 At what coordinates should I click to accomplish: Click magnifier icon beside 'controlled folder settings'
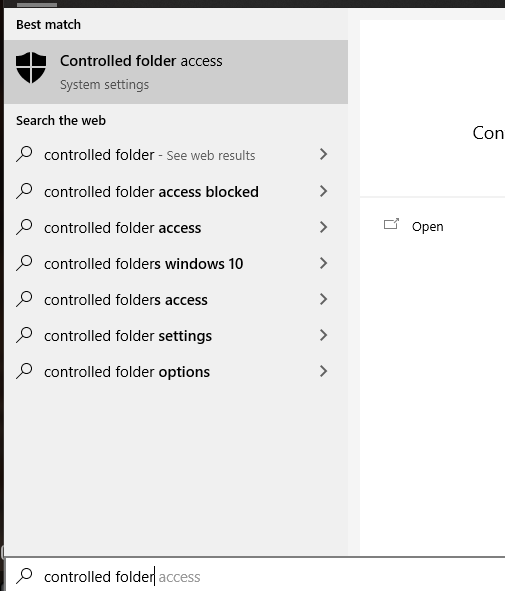24,335
